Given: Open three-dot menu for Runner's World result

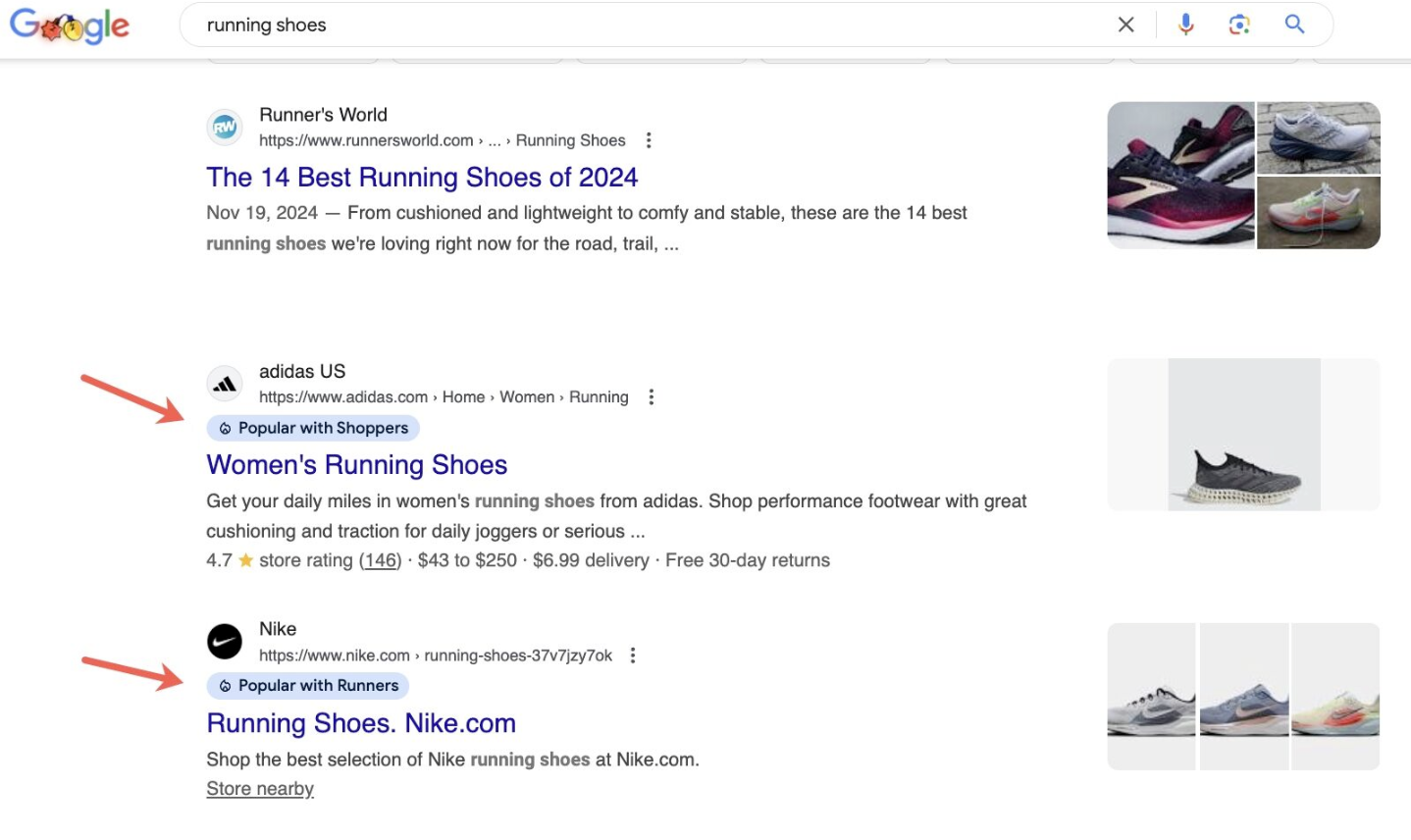Looking at the screenshot, I should (649, 140).
